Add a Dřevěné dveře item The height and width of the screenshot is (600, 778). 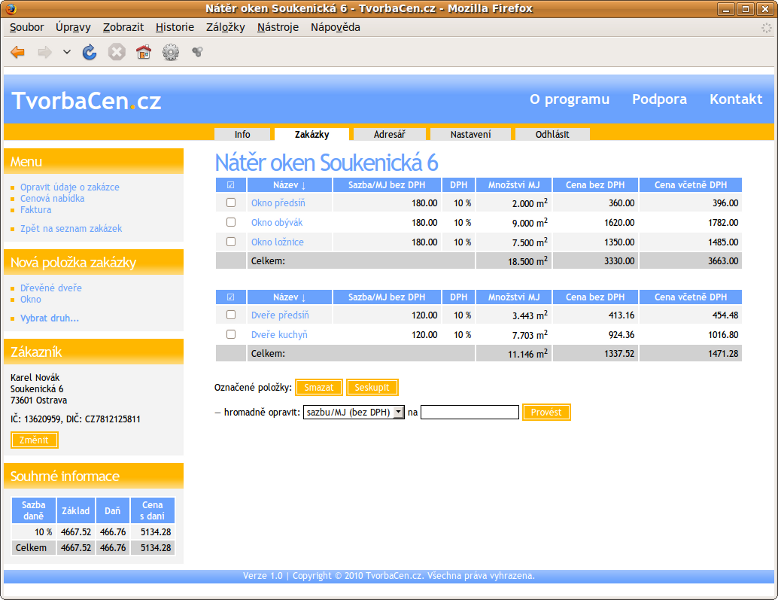51,288
